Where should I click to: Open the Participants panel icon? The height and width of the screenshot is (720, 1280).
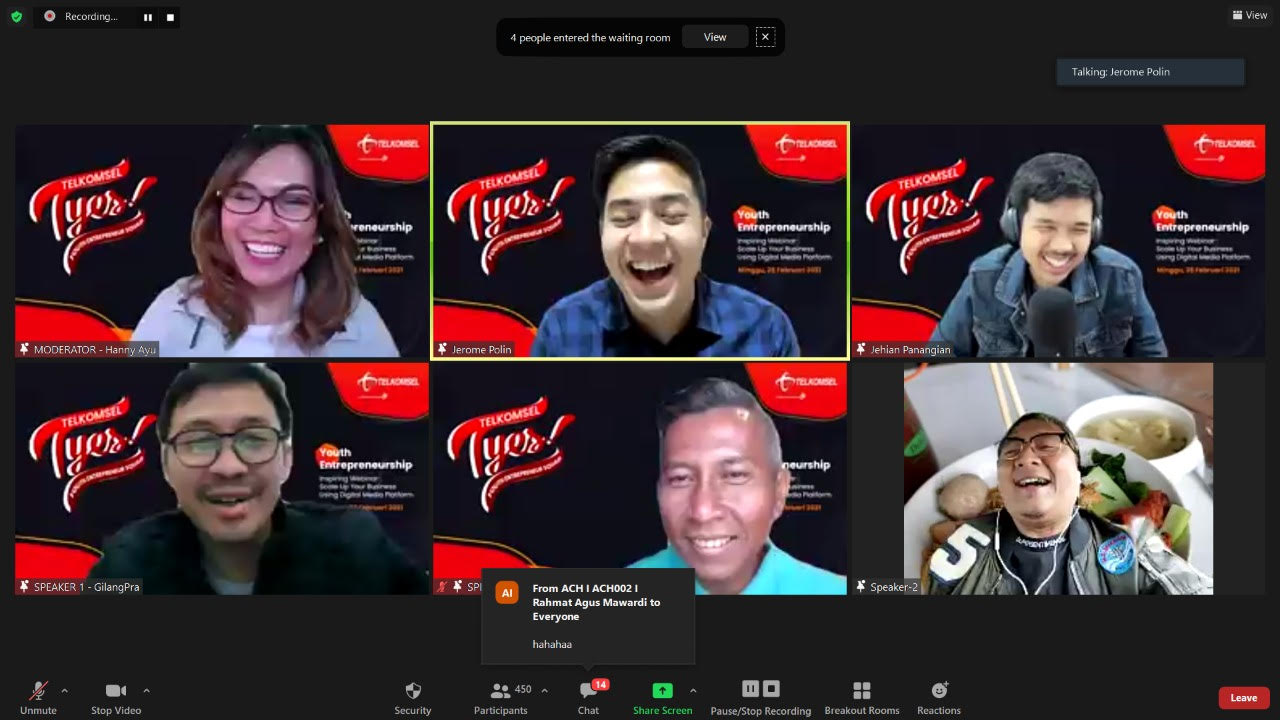pyautogui.click(x=500, y=690)
